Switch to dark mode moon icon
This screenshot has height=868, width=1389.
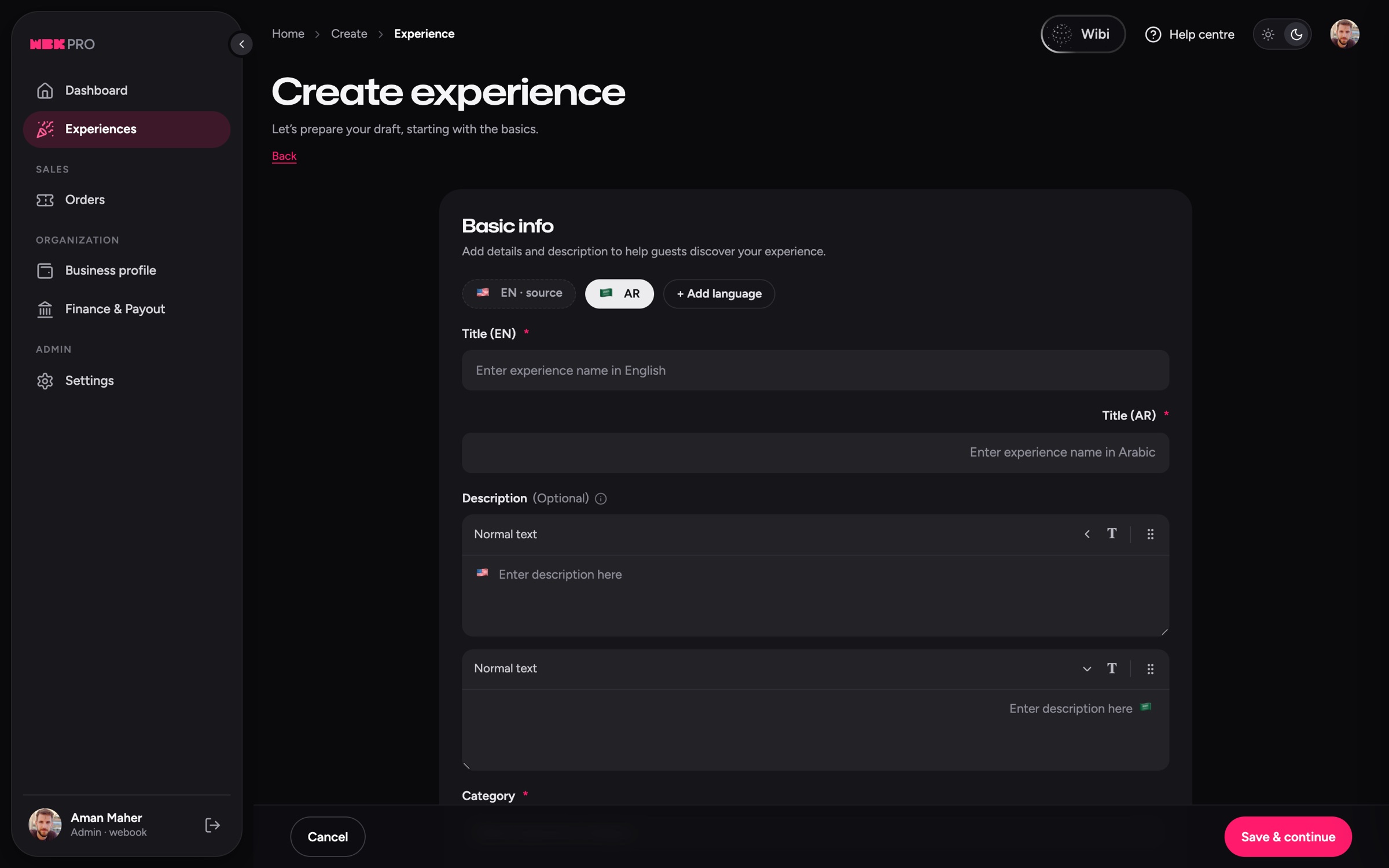[1296, 35]
